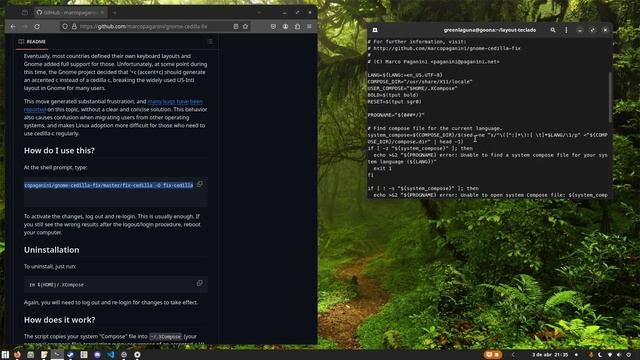Open the purple round app in taskbar
Image resolution: width=640 pixels, height=360 pixels.
[97, 355]
